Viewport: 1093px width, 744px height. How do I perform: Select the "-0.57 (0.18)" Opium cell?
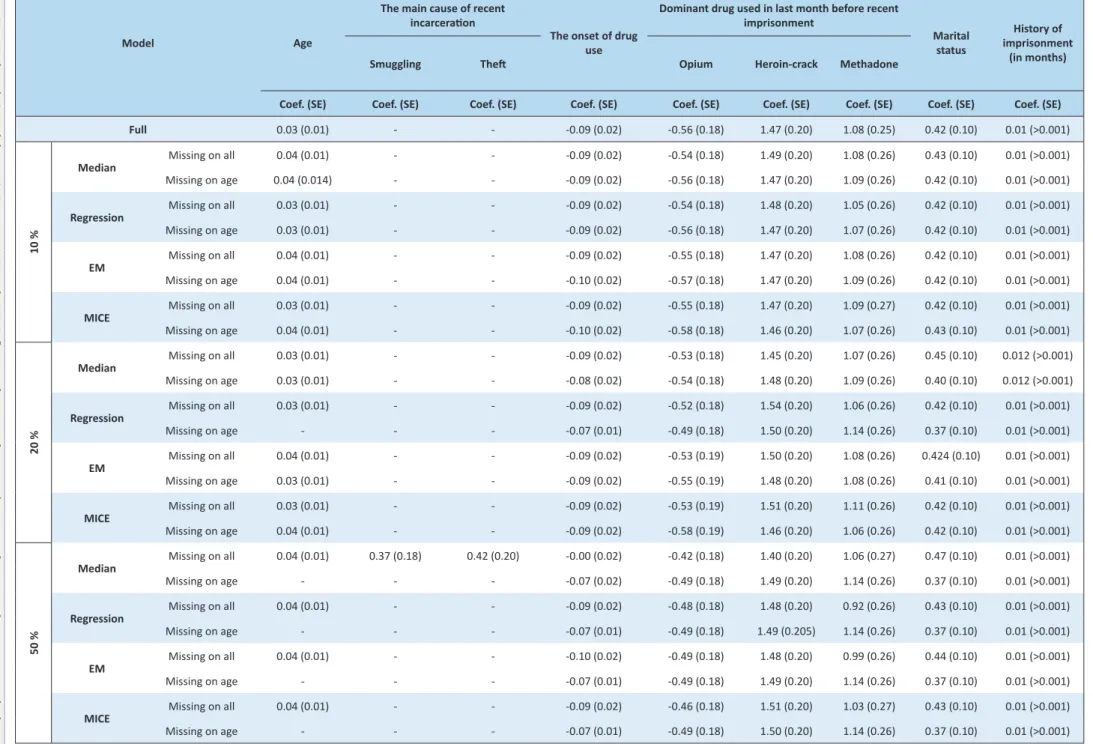click(x=696, y=280)
